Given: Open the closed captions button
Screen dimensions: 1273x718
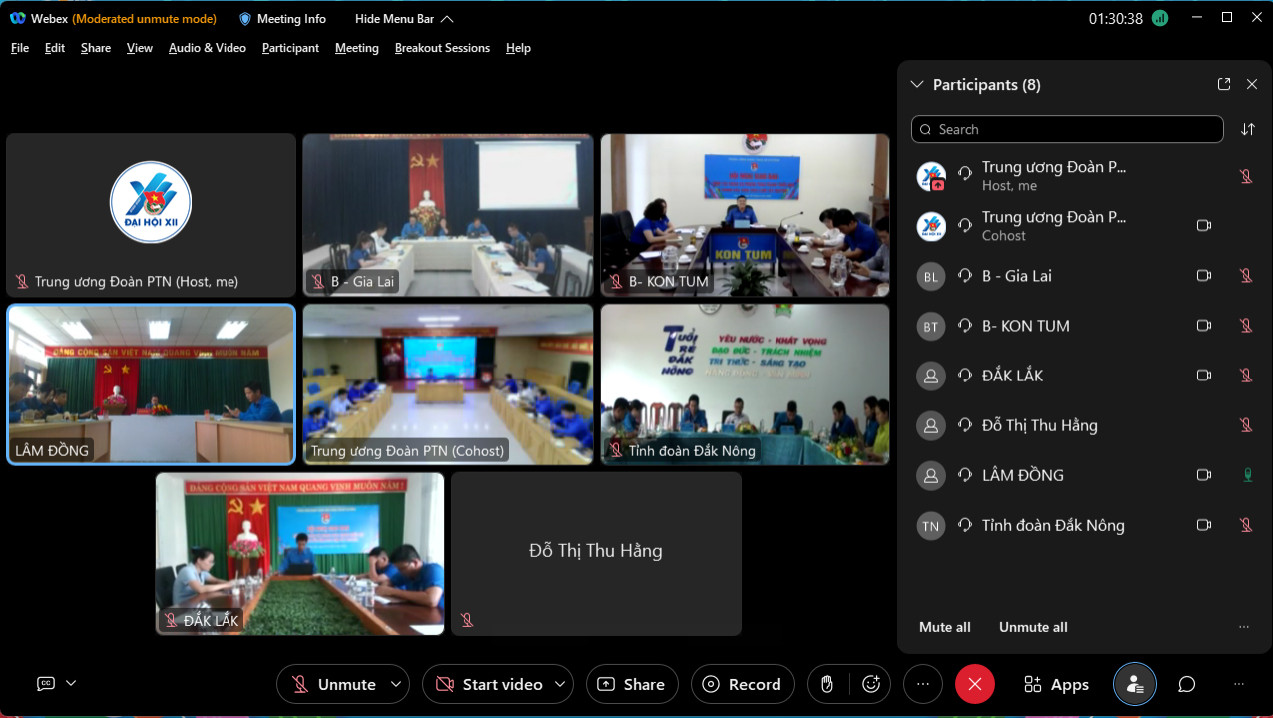Looking at the screenshot, I should pos(46,684).
